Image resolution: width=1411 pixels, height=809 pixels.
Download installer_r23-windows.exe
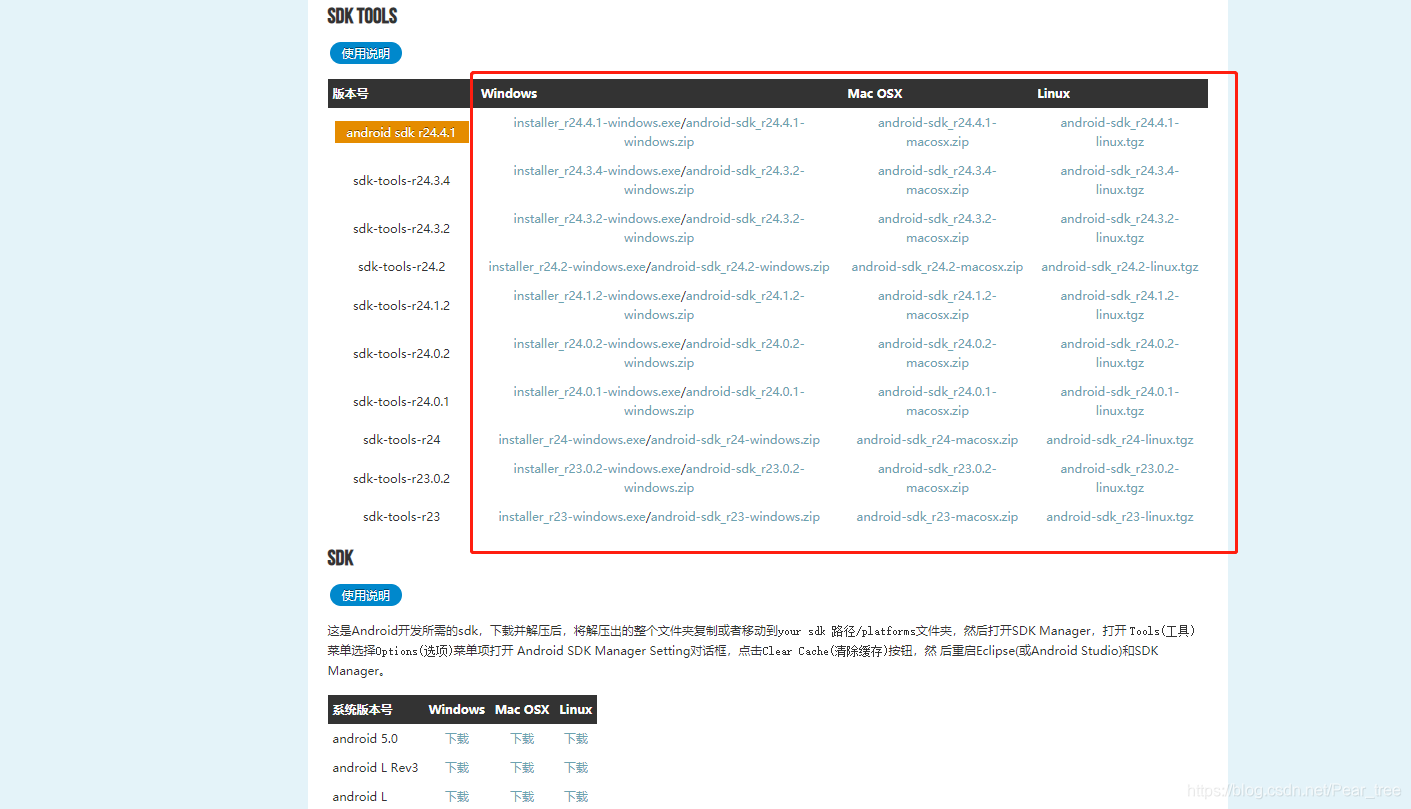click(x=572, y=516)
